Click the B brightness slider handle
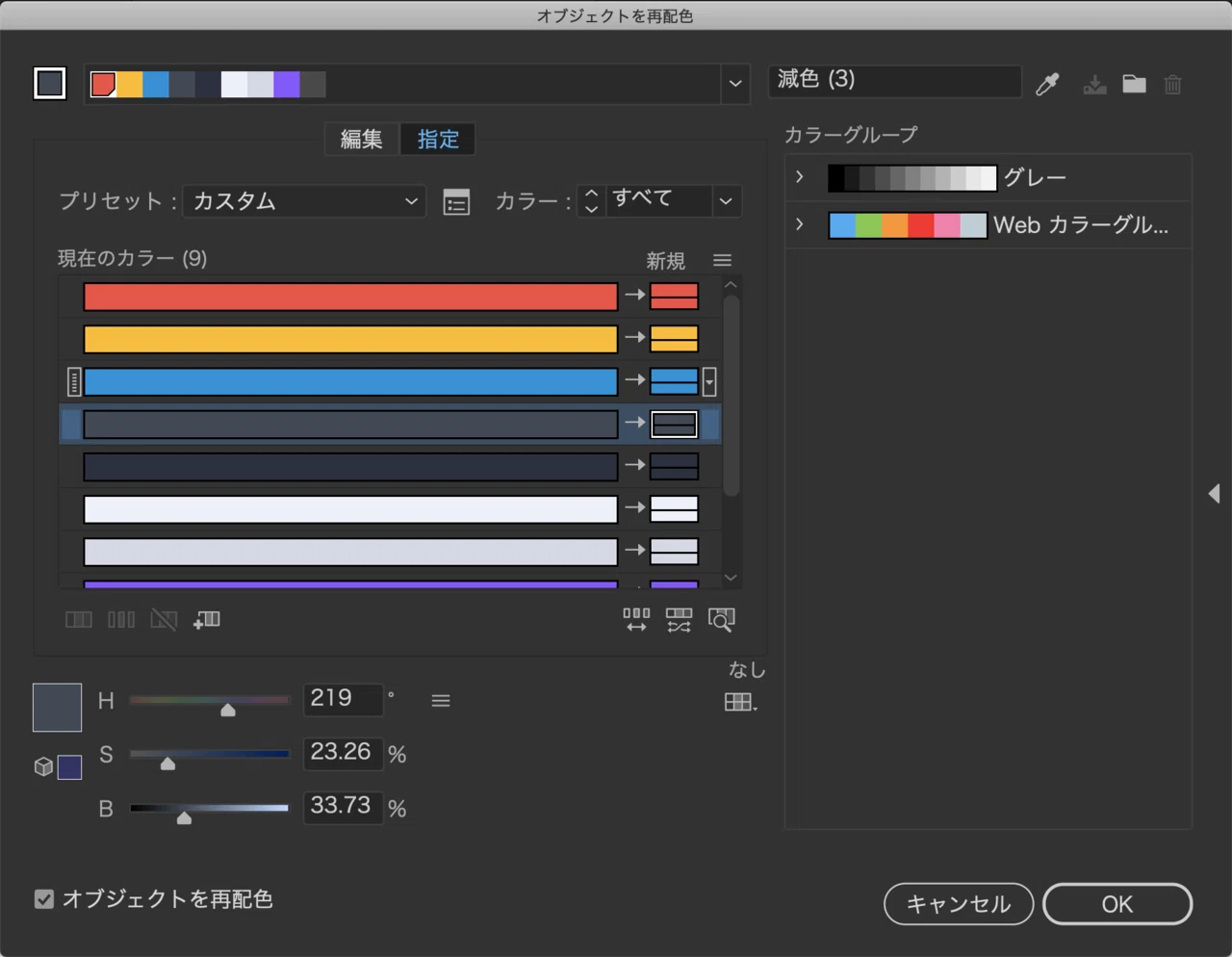 click(184, 817)
